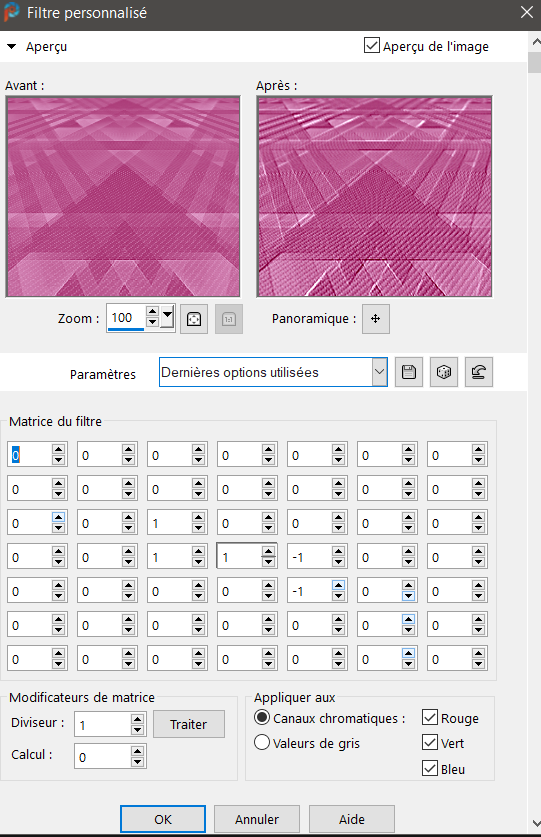This screenshot has width=541, height=837.
Task: Open the Zoom dropdown arrow
Action: tap(167, 318)
